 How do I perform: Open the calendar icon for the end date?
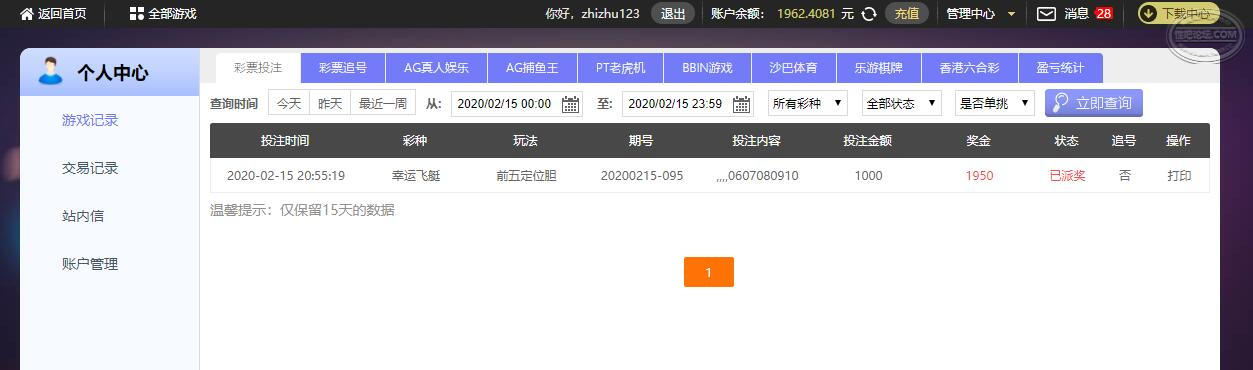741,104
